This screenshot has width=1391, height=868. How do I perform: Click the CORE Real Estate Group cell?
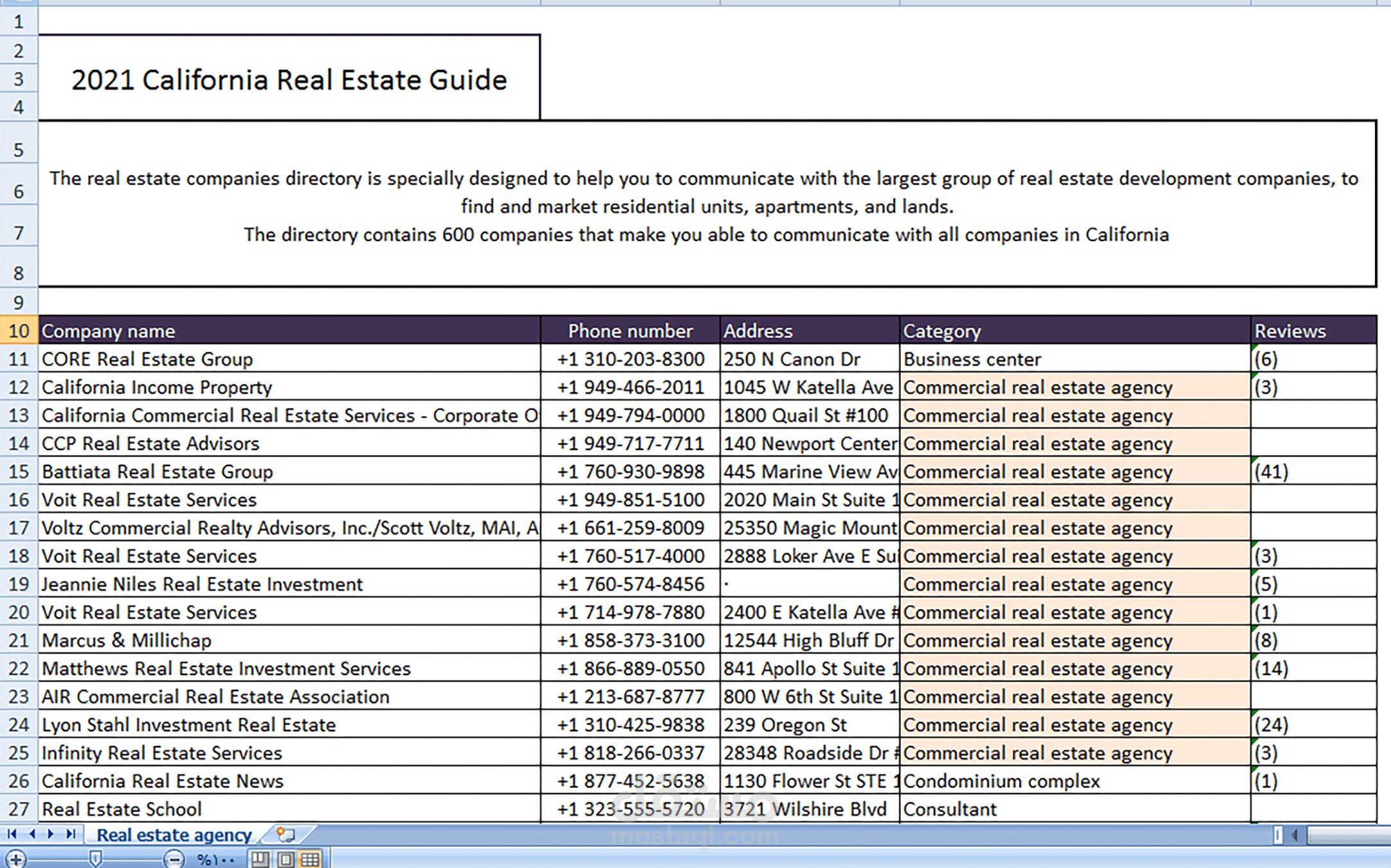point(289,359)
